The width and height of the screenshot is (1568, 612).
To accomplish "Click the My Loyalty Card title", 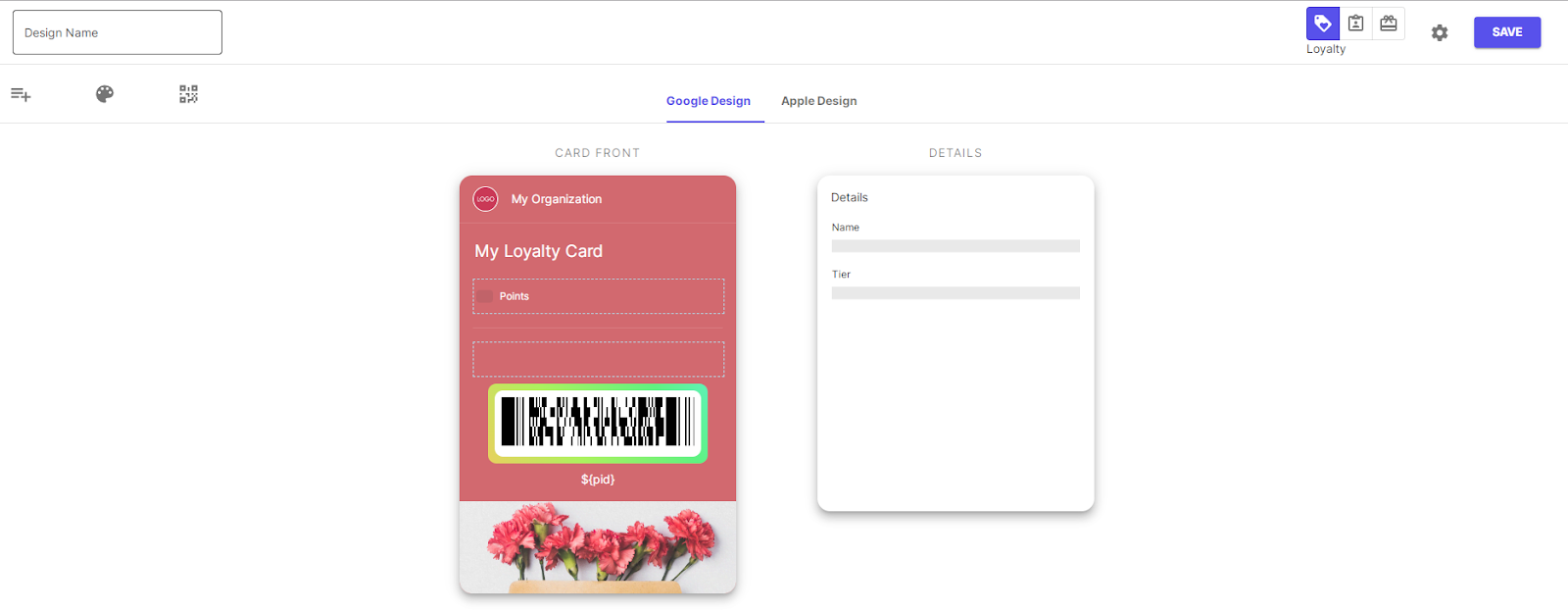I will point(539,251).
